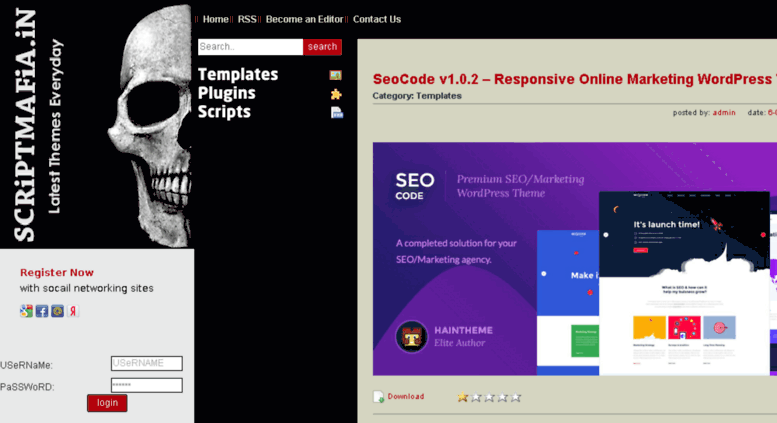This screenshot has width=777, height=423.
Task: Click the Register Now link
Action: [x=56, y=272]
